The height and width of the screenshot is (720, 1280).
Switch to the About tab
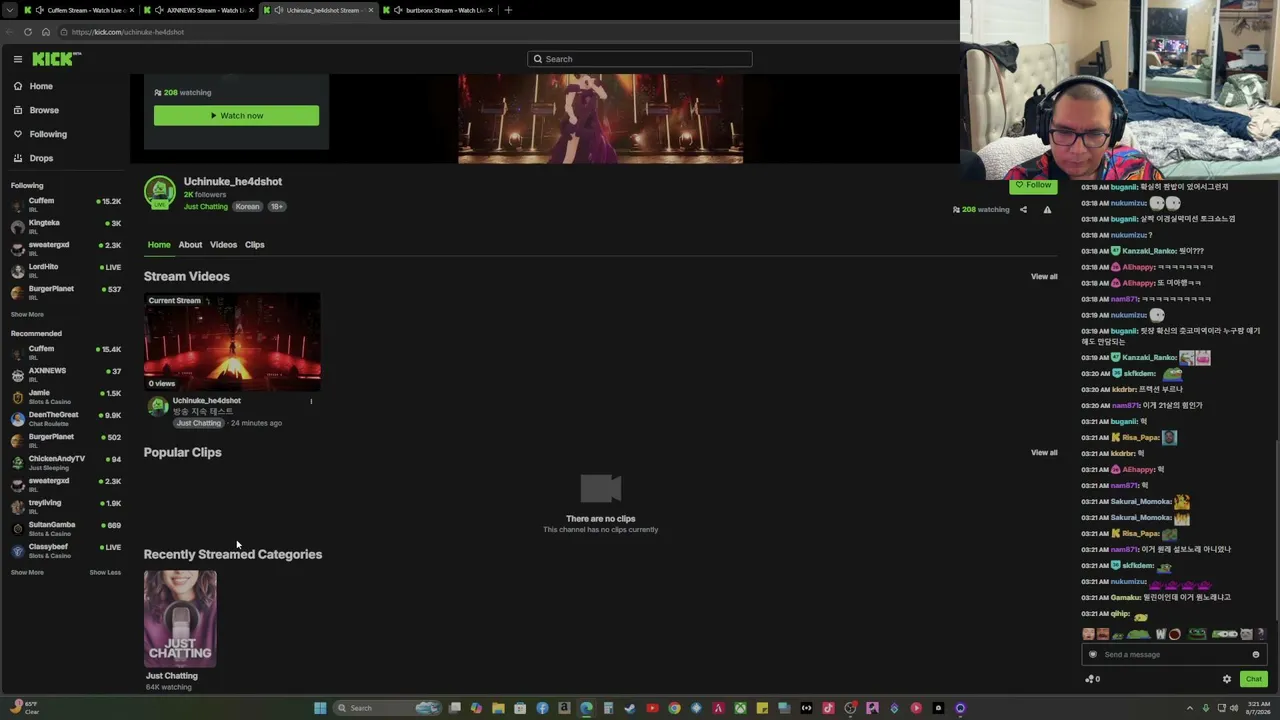pyautogui.click(x=190, y=244)
